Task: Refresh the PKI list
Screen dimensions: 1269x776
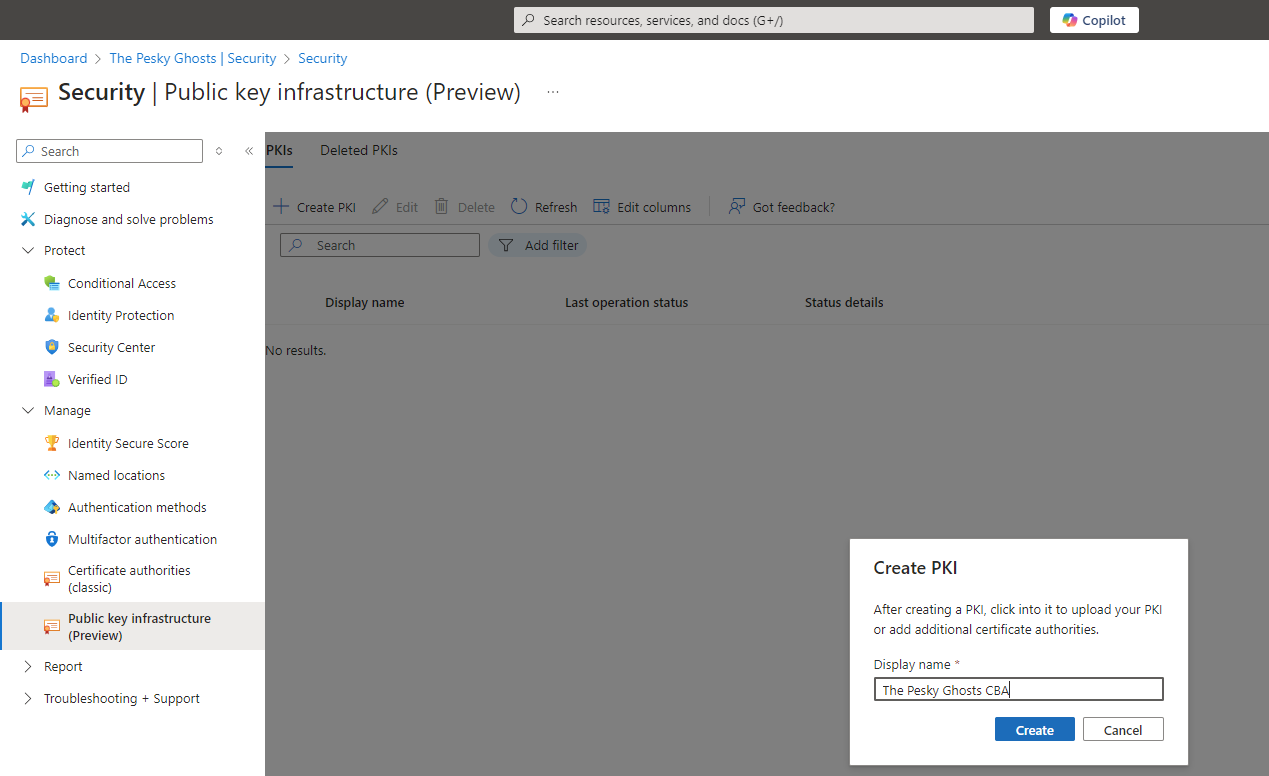Action: (543, 207)
